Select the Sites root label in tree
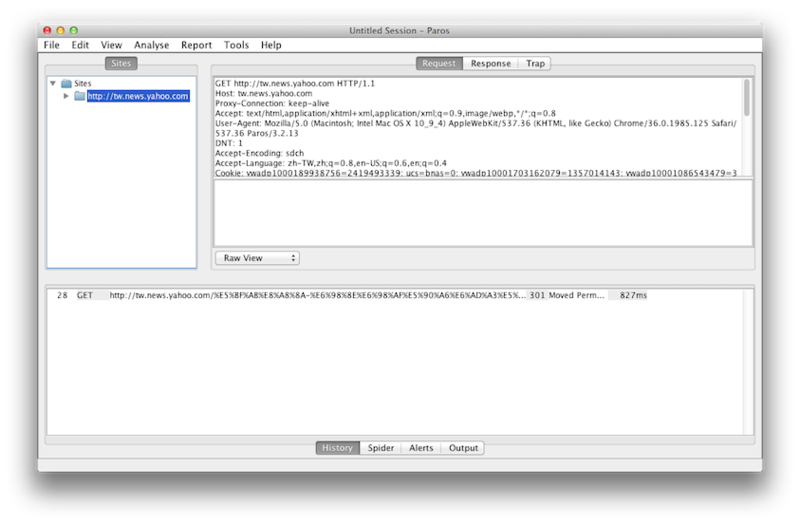 tap(83, 83)
